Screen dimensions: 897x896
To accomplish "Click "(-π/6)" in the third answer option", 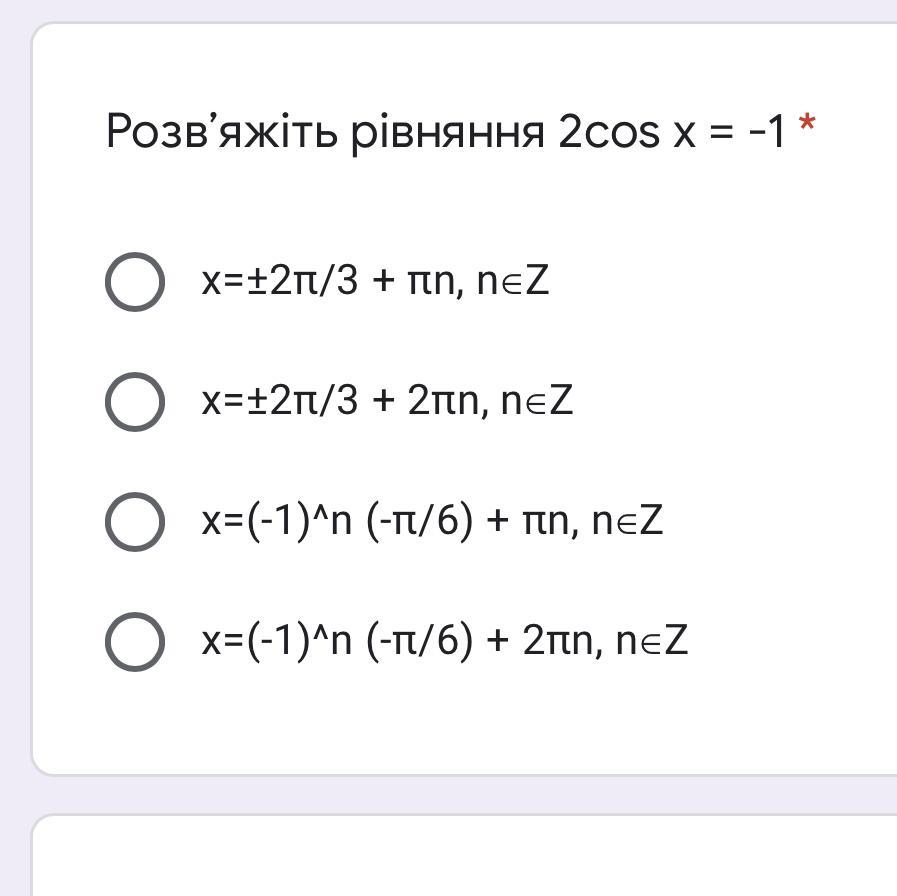I will 419,521.
